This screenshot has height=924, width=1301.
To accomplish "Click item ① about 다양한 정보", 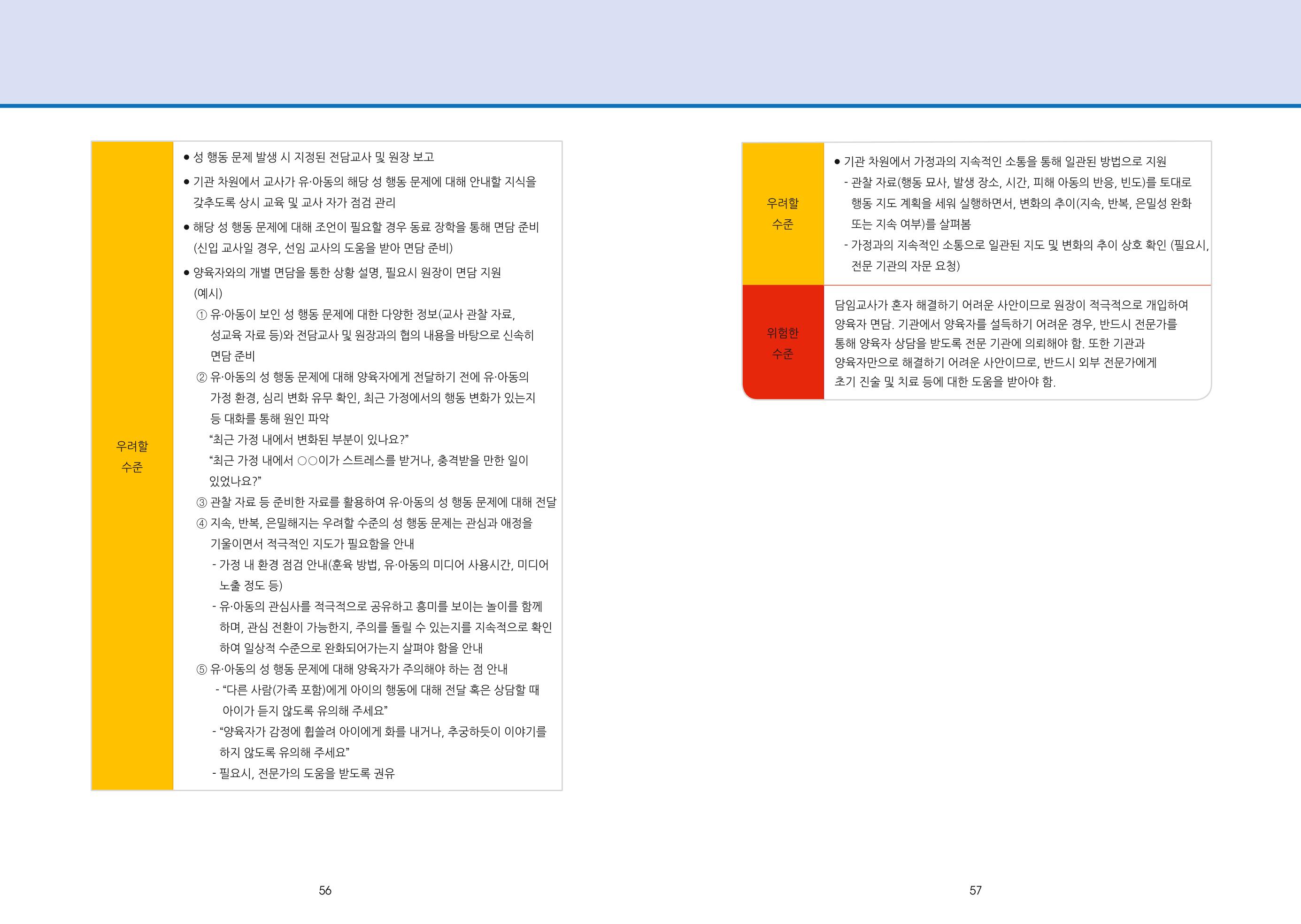I will click(x=365, y=335).
